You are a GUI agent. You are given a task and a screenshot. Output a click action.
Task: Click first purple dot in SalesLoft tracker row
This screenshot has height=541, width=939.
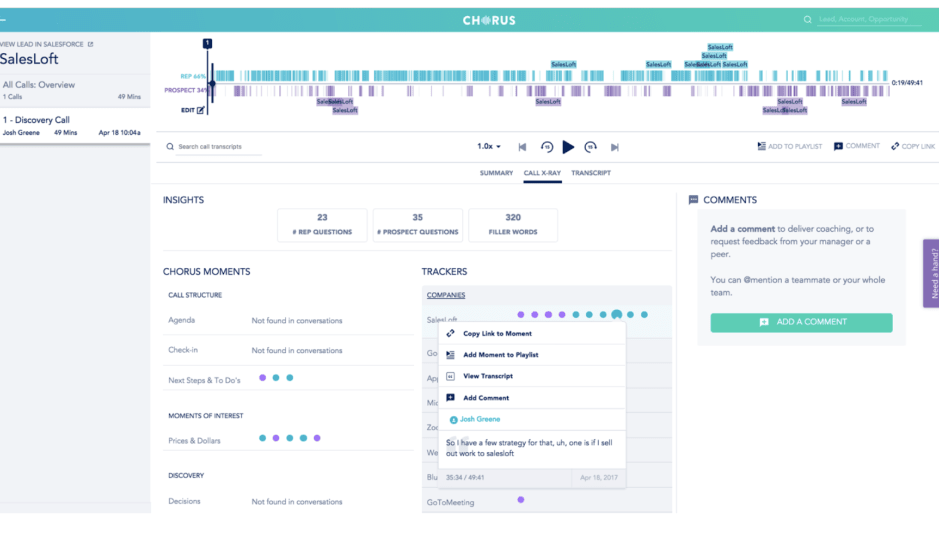[521, 315]
